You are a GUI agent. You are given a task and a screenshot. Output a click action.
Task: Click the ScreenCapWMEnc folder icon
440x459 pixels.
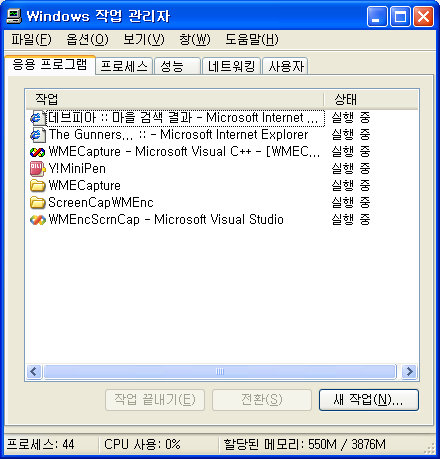pyautogui.click(x=37, y=203)
